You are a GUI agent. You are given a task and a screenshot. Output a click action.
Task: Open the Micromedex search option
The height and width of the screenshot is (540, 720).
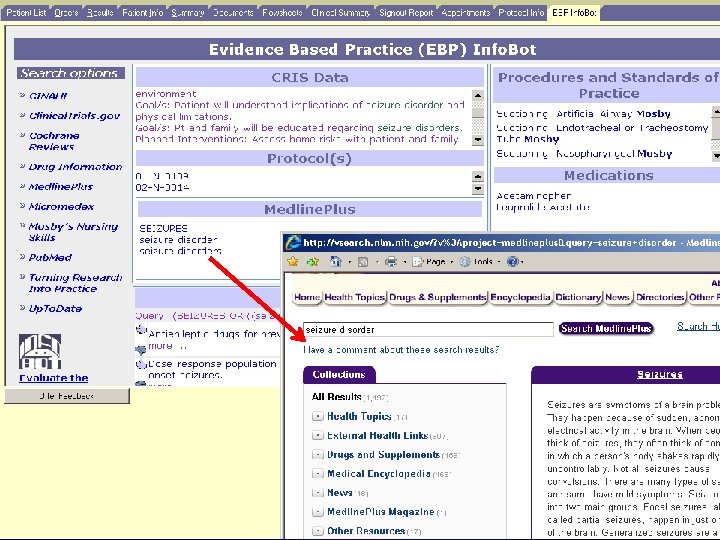point(61,207)
